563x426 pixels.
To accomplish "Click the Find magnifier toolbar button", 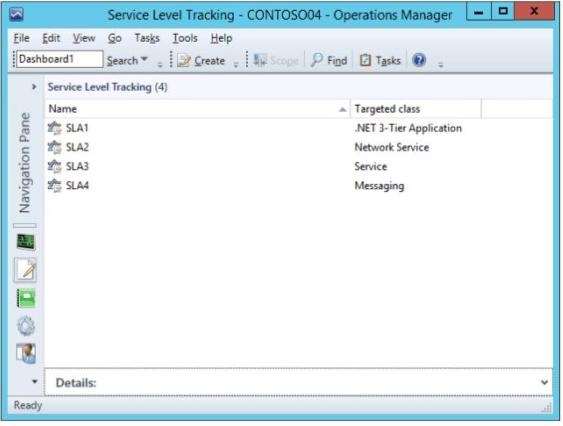I will 329,60.
